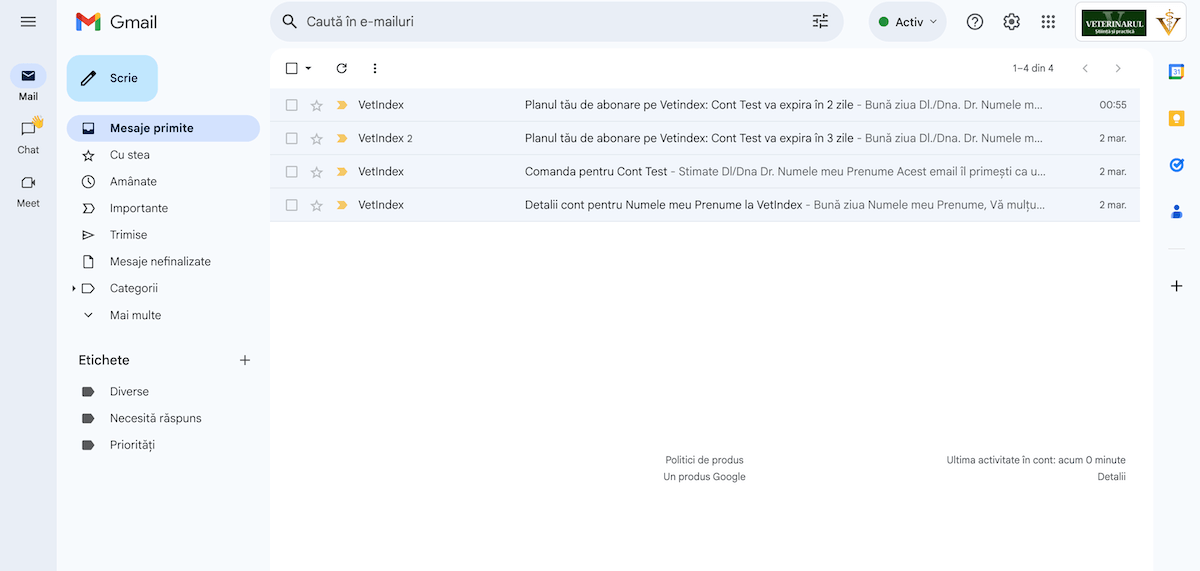Open the 'Trimise' folder
This screenshot has width=1200, height=571.
coord(128,235)
